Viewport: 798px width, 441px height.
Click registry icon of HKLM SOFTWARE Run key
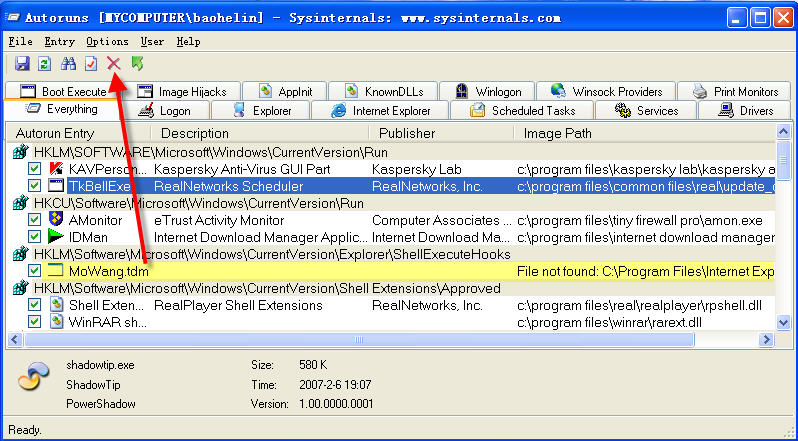pos(20,152)
